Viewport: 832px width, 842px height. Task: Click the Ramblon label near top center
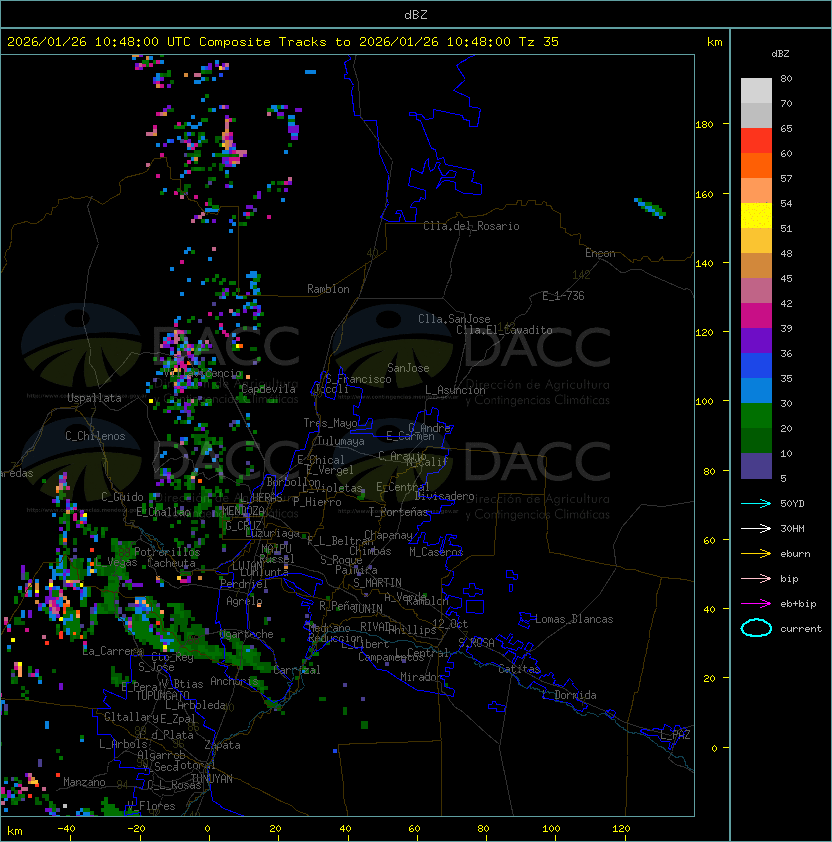tap(328, 289)
